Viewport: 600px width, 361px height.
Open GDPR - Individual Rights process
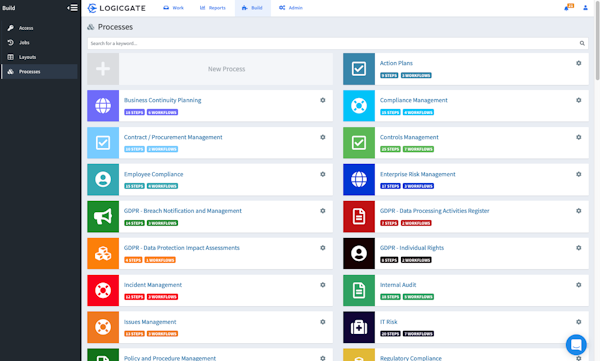(412, 248)
